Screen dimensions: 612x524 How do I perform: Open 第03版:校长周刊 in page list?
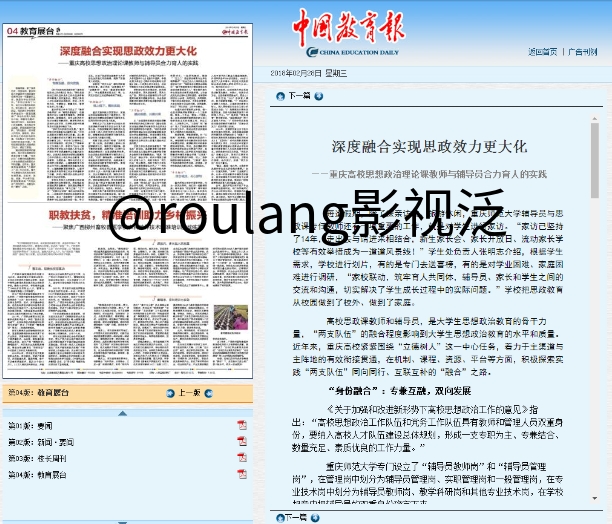click(x=37, y=458)
